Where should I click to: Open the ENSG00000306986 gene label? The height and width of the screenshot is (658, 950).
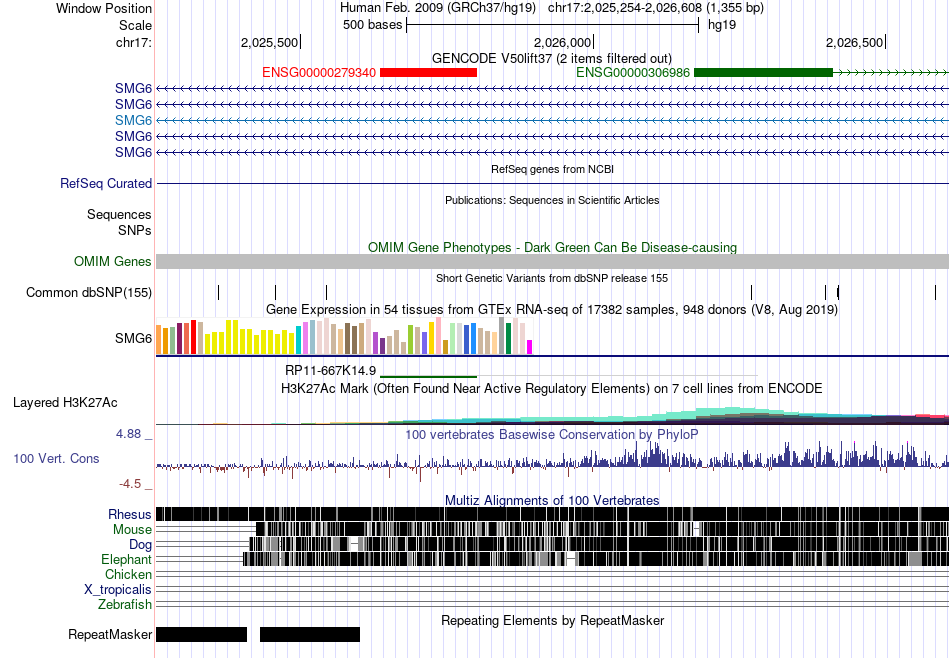tap(633, 73)
